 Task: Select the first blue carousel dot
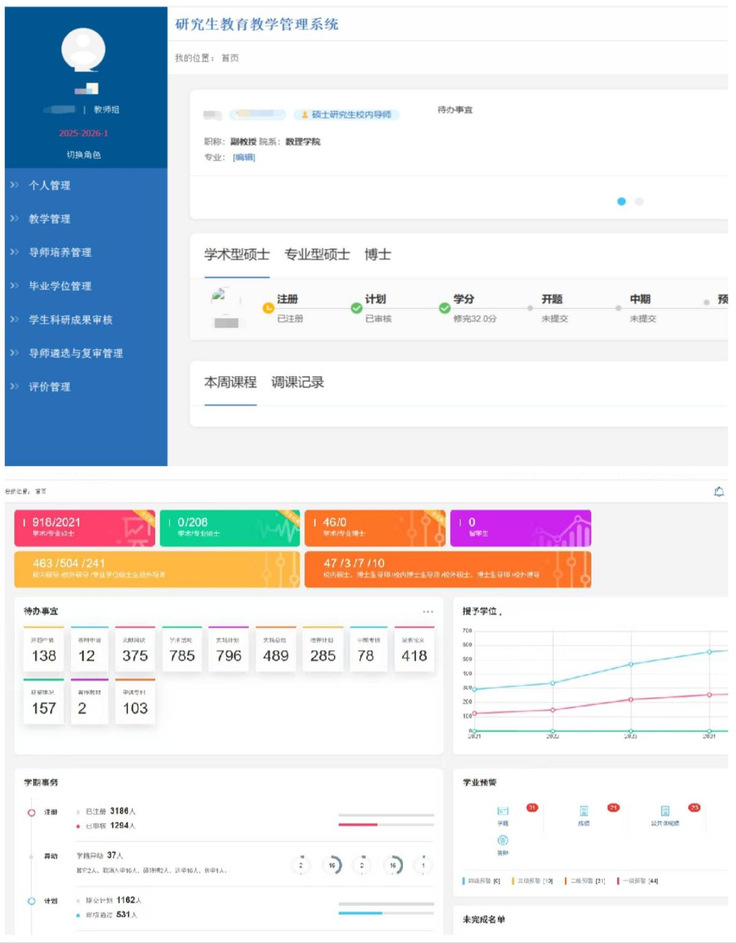click(x=621, y=201)
